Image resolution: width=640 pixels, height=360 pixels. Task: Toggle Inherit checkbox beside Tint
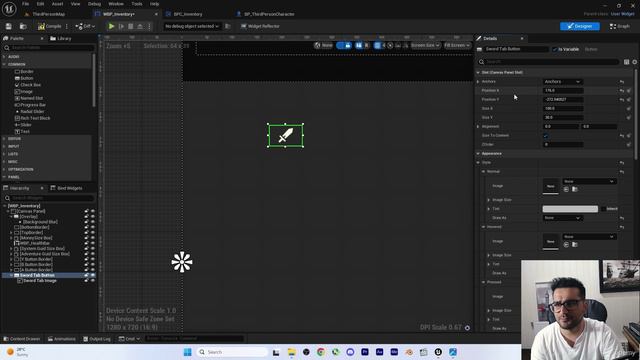[x=603, y=209]
